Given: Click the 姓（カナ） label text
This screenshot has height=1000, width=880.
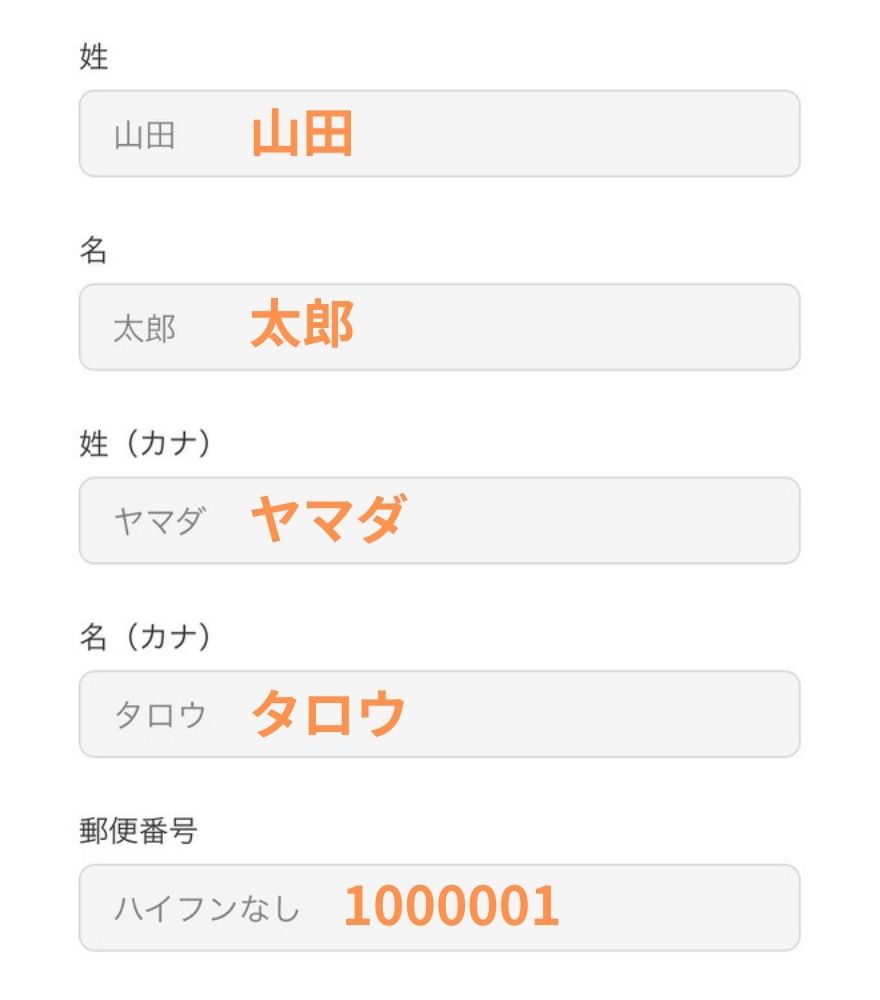Looking at the screenshot, I should tap(146, 445).
